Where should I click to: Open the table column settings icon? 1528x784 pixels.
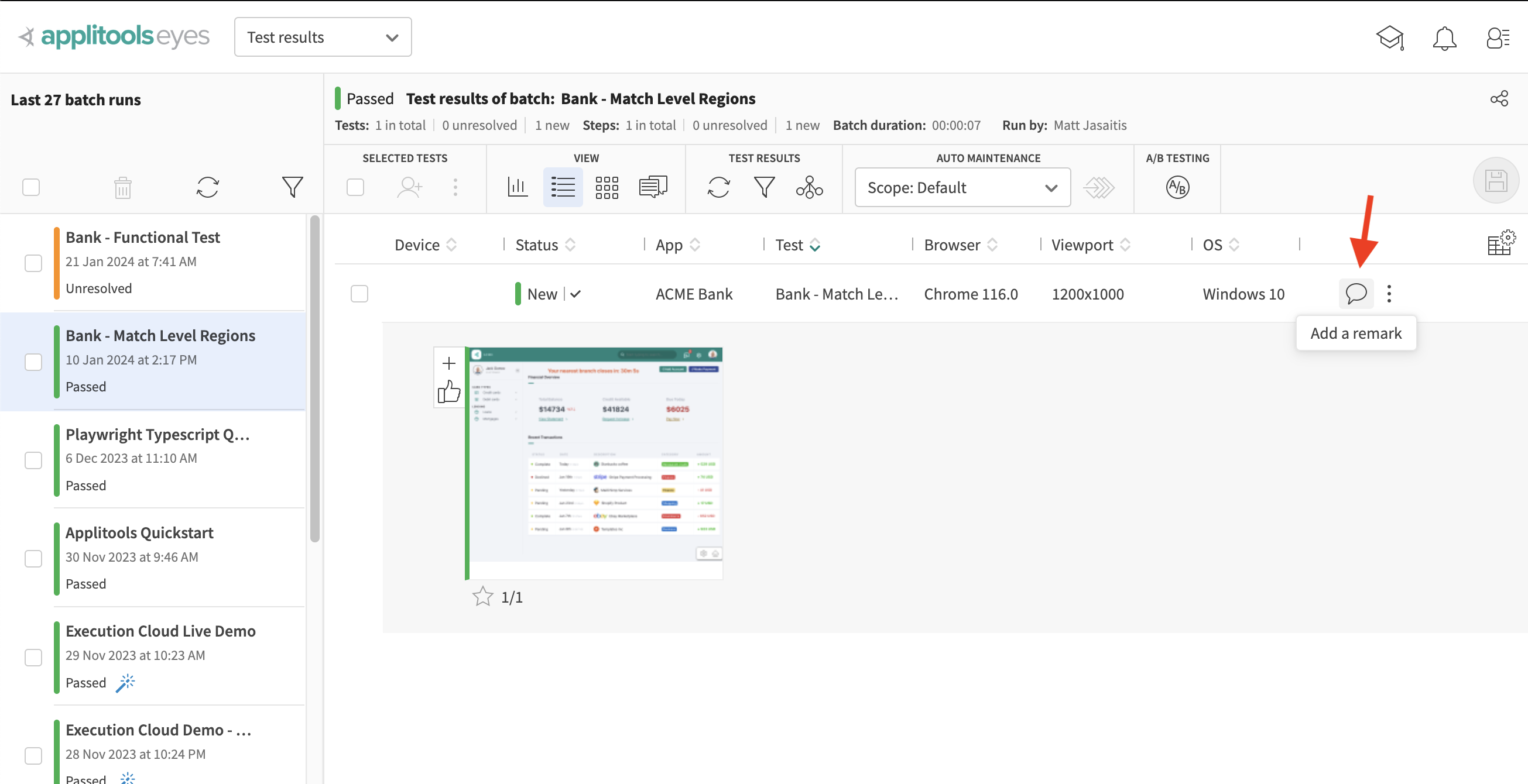(1500, 243)
